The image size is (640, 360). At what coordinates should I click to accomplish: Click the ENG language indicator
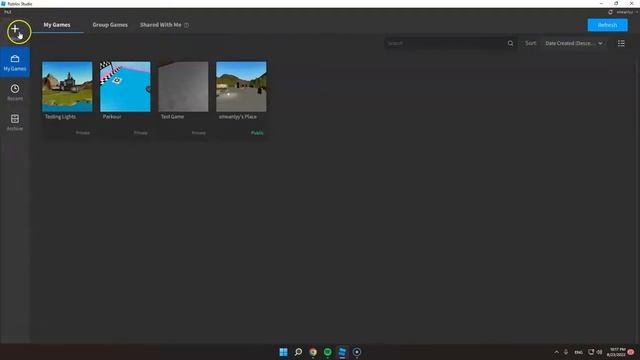[578, 352]
